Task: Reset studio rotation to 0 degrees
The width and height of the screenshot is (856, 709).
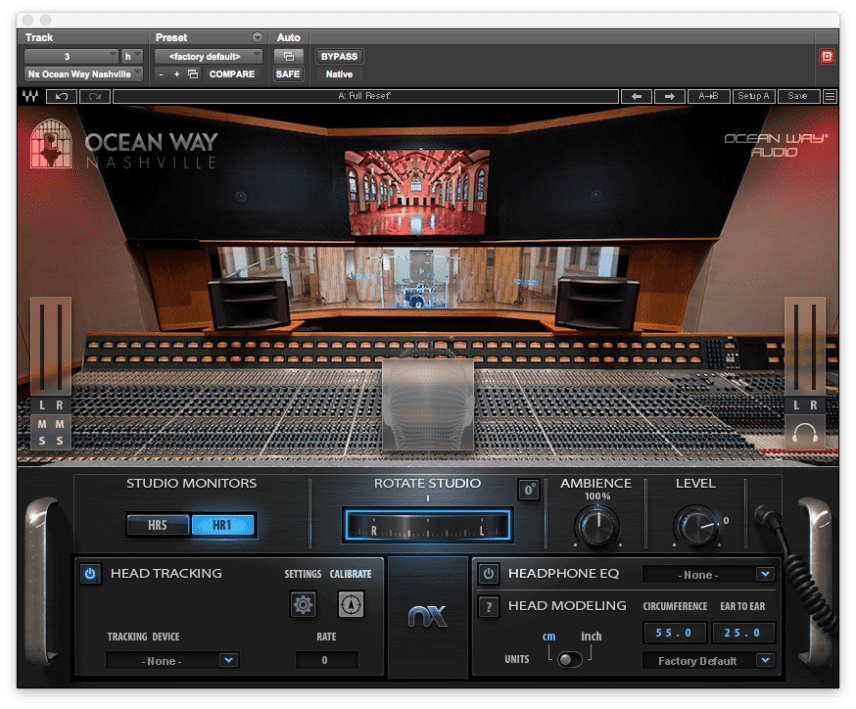Action: coord(528,490)
